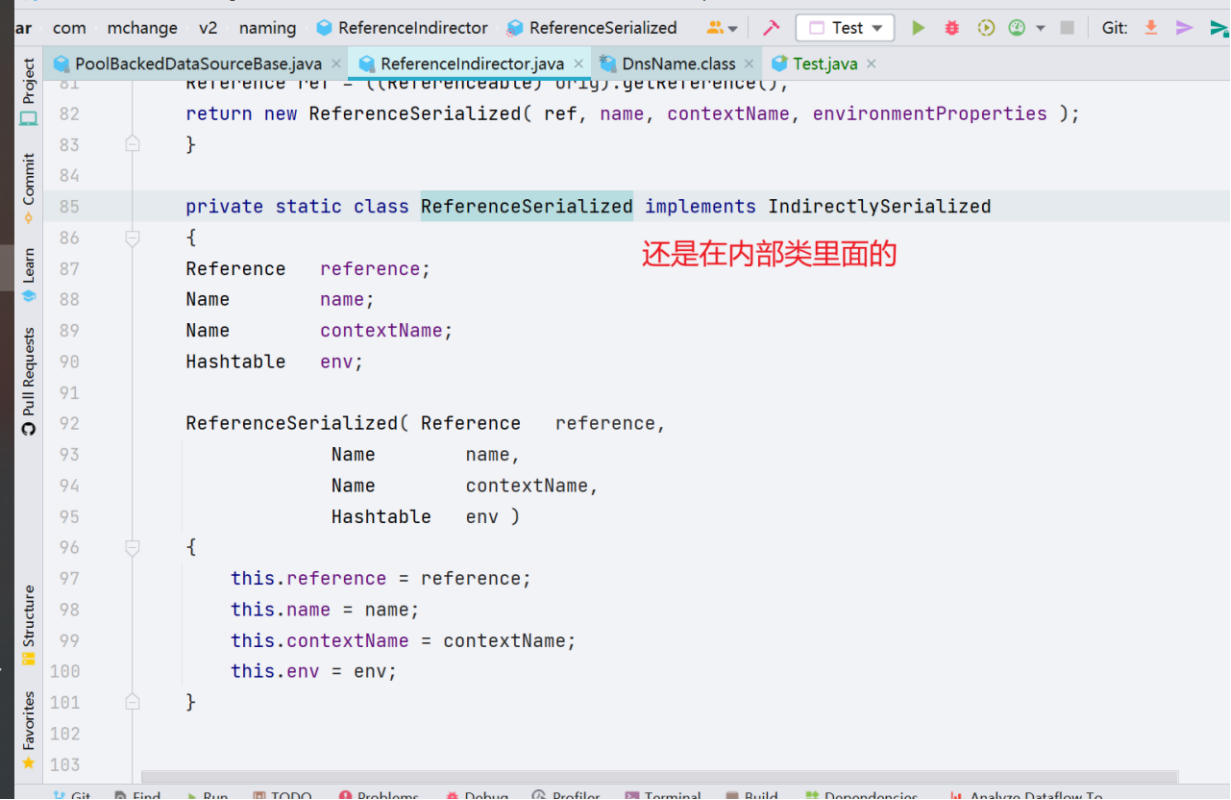The width and height of the screenshot is (1231, 800).
Task: Expand the Code With Me dropdown arrow
Action: coord(733,29)
